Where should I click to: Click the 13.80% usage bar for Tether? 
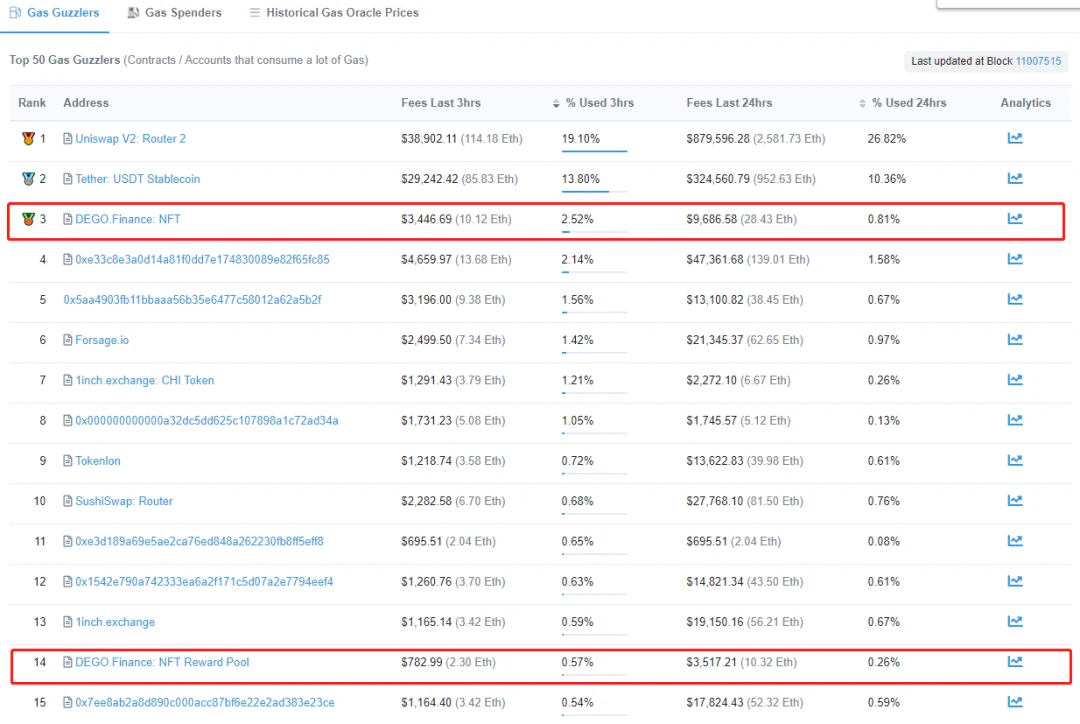point(594,191)
